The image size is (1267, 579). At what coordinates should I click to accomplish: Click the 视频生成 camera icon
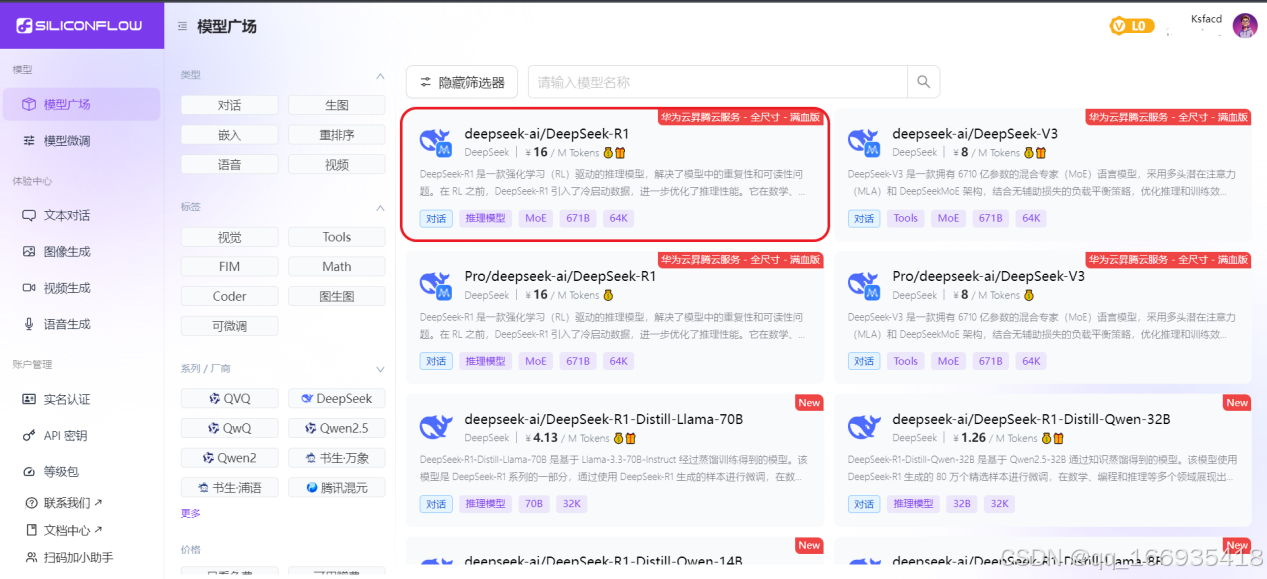[x=29, y=287]
